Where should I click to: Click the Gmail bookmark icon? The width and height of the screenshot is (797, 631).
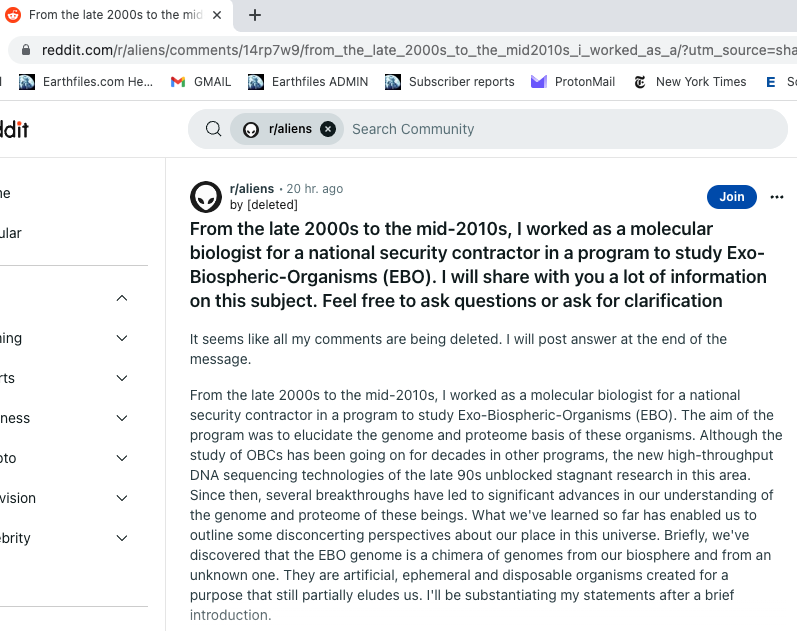pyautogui.click(x=178, y=82)
